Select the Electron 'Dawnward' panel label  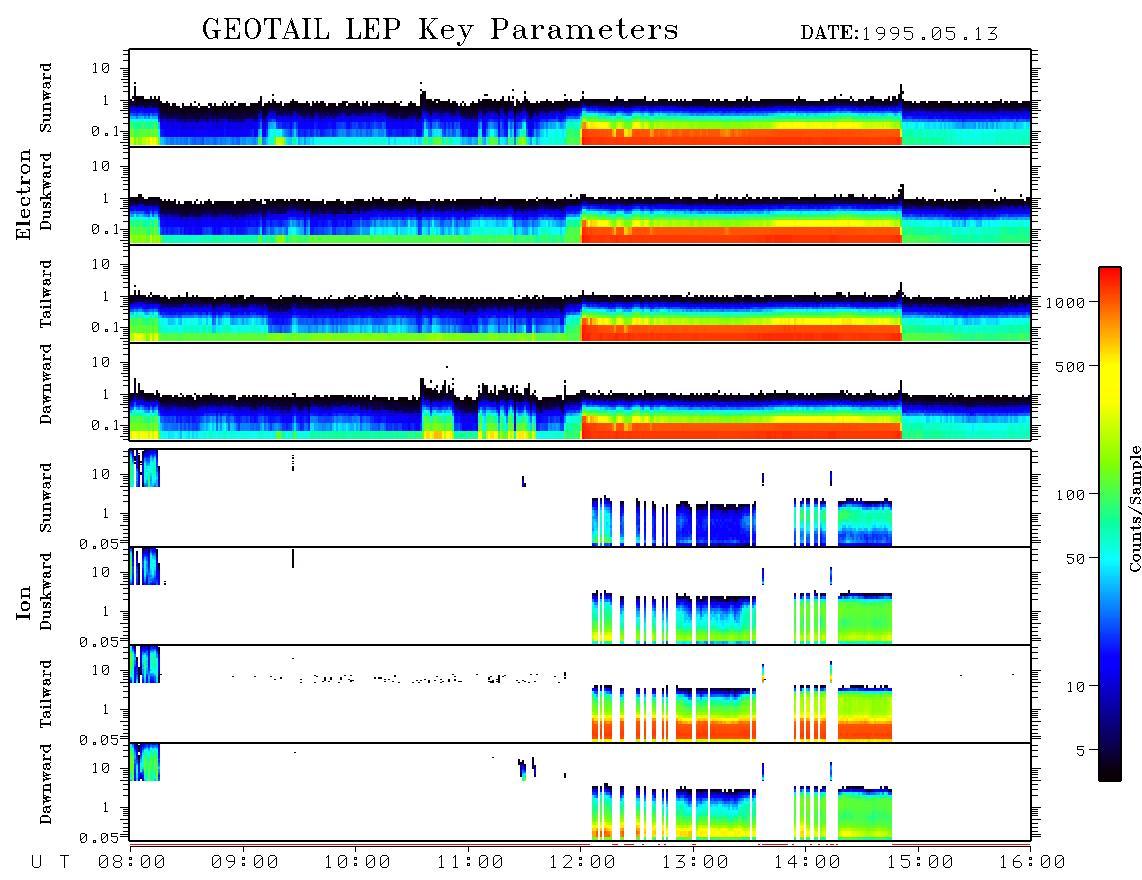[x=45, y=384]
